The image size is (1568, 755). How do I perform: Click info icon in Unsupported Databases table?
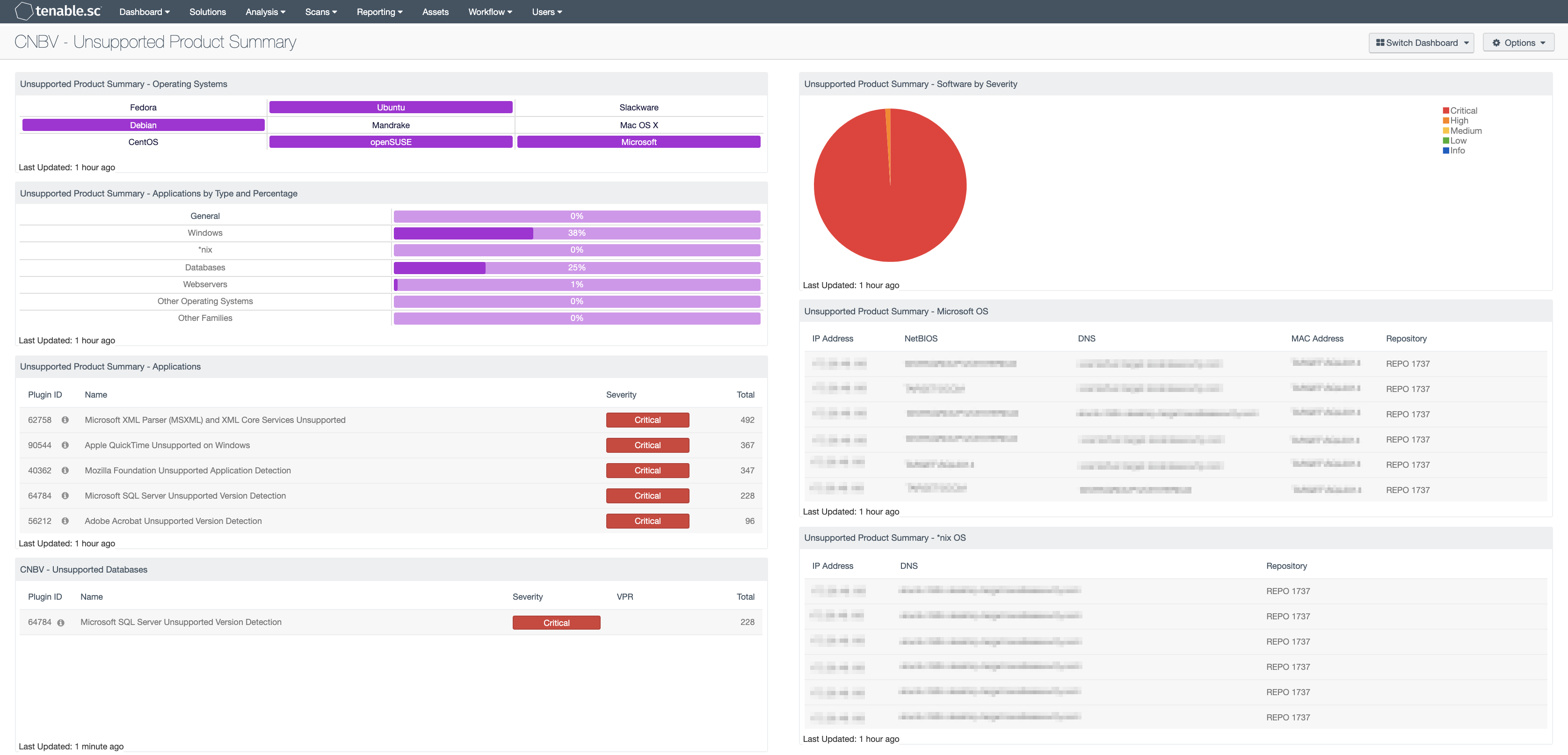tap(61, 623)
